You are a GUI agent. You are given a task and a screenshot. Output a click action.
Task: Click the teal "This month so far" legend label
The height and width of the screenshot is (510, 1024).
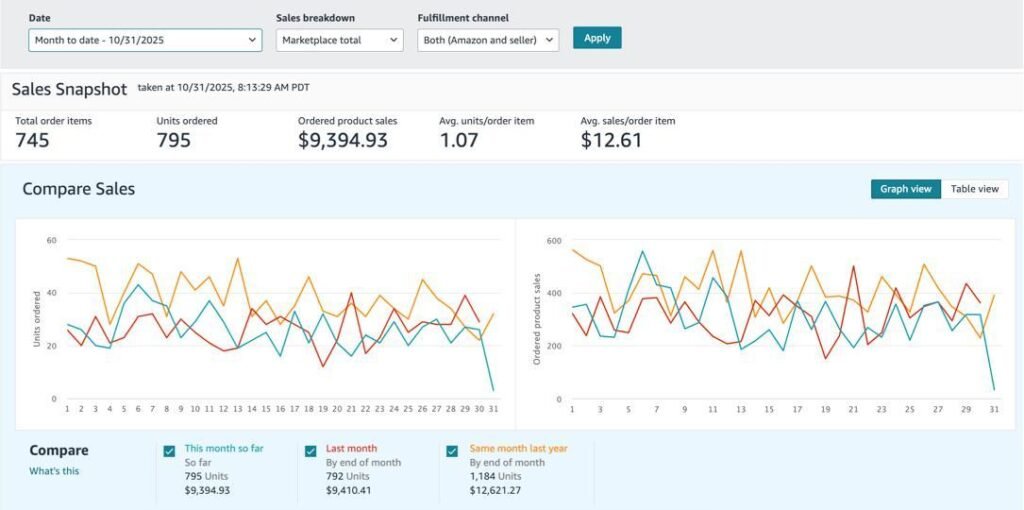point(224,449)
